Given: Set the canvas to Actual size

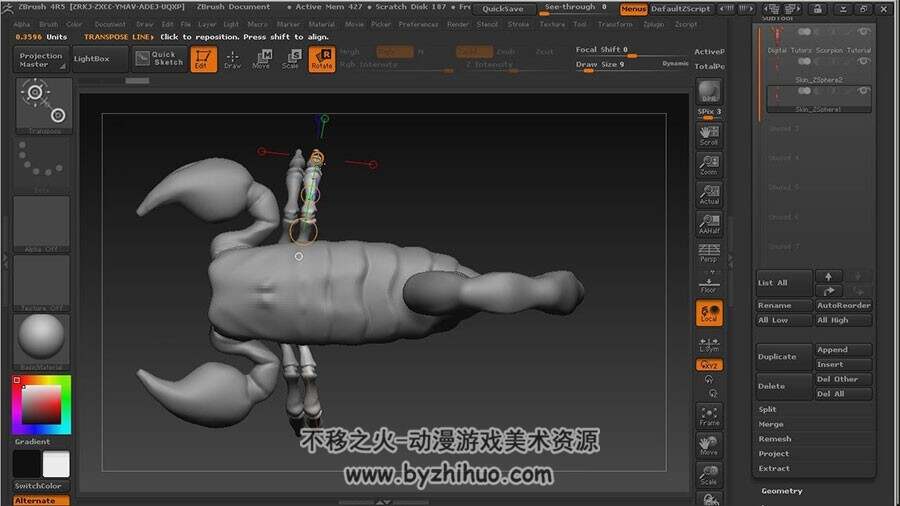Looking at the screenshot, I should click(x=709, y=195).
